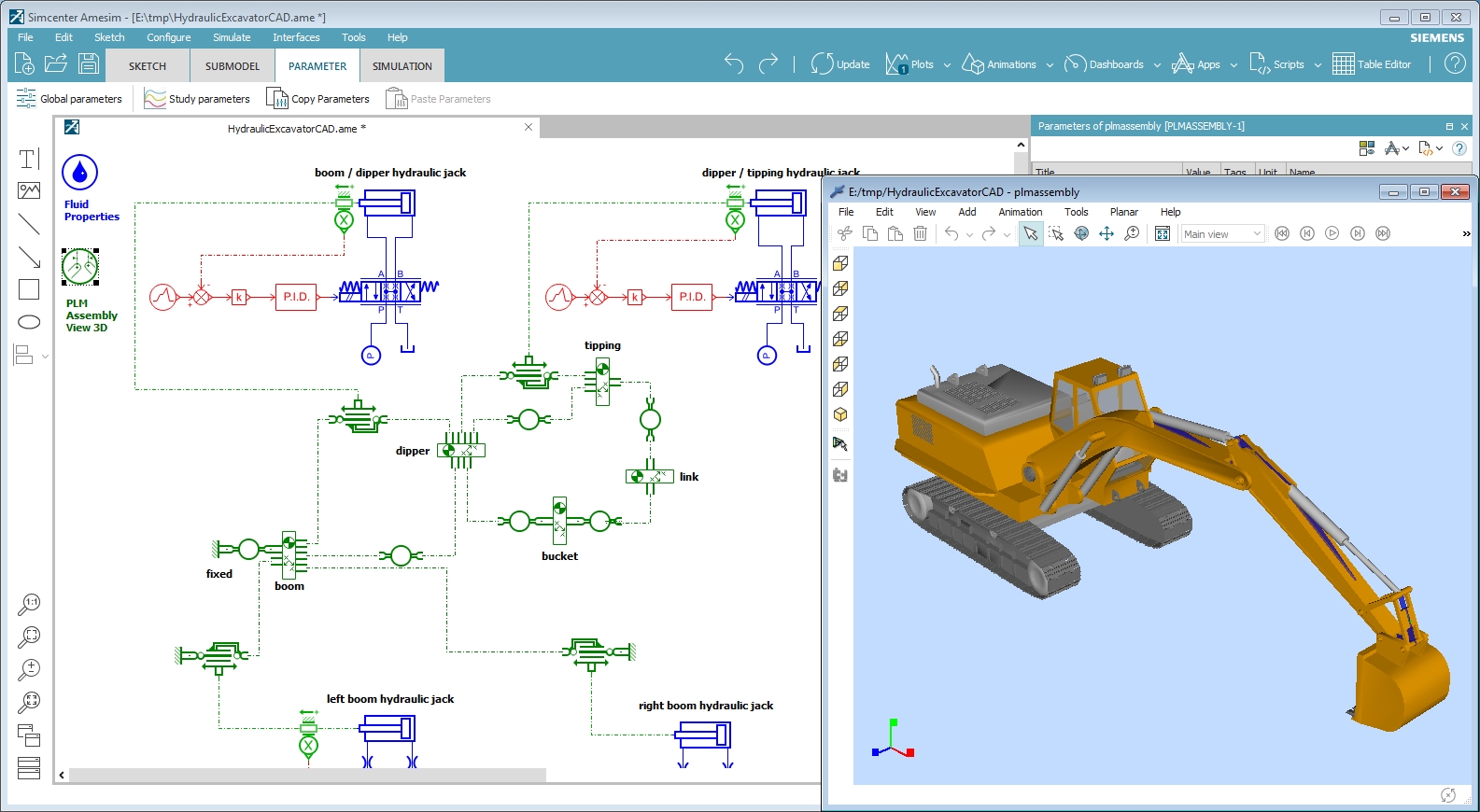Screen dimensions: 1480x812
Task: Click the save file icon
Action: click(x=89, y=63)
